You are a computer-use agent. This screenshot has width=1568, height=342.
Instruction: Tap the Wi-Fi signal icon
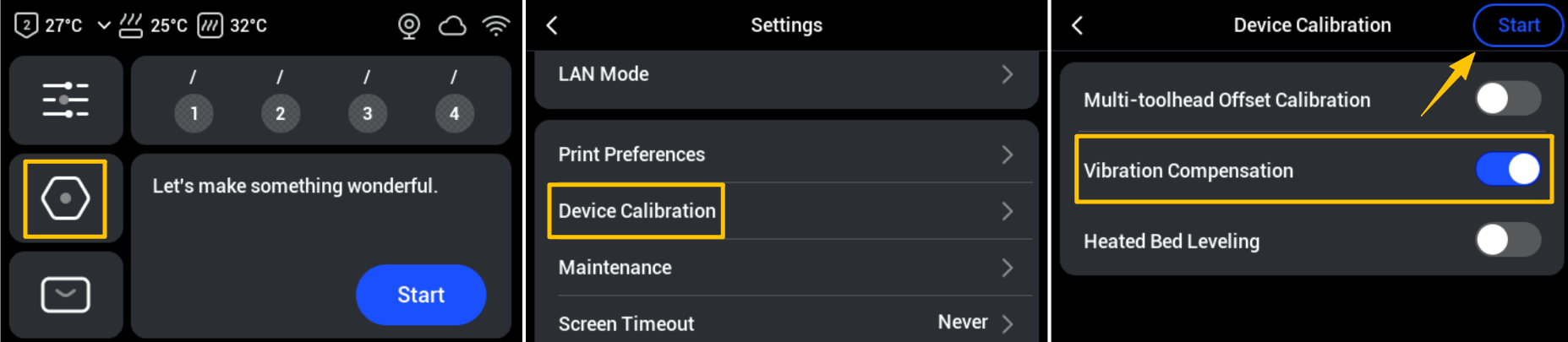496,25
